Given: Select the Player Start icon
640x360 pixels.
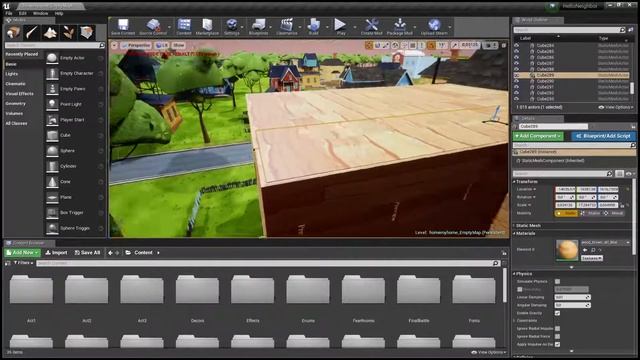Looking at the screenshot, I should tap(52, 120).
